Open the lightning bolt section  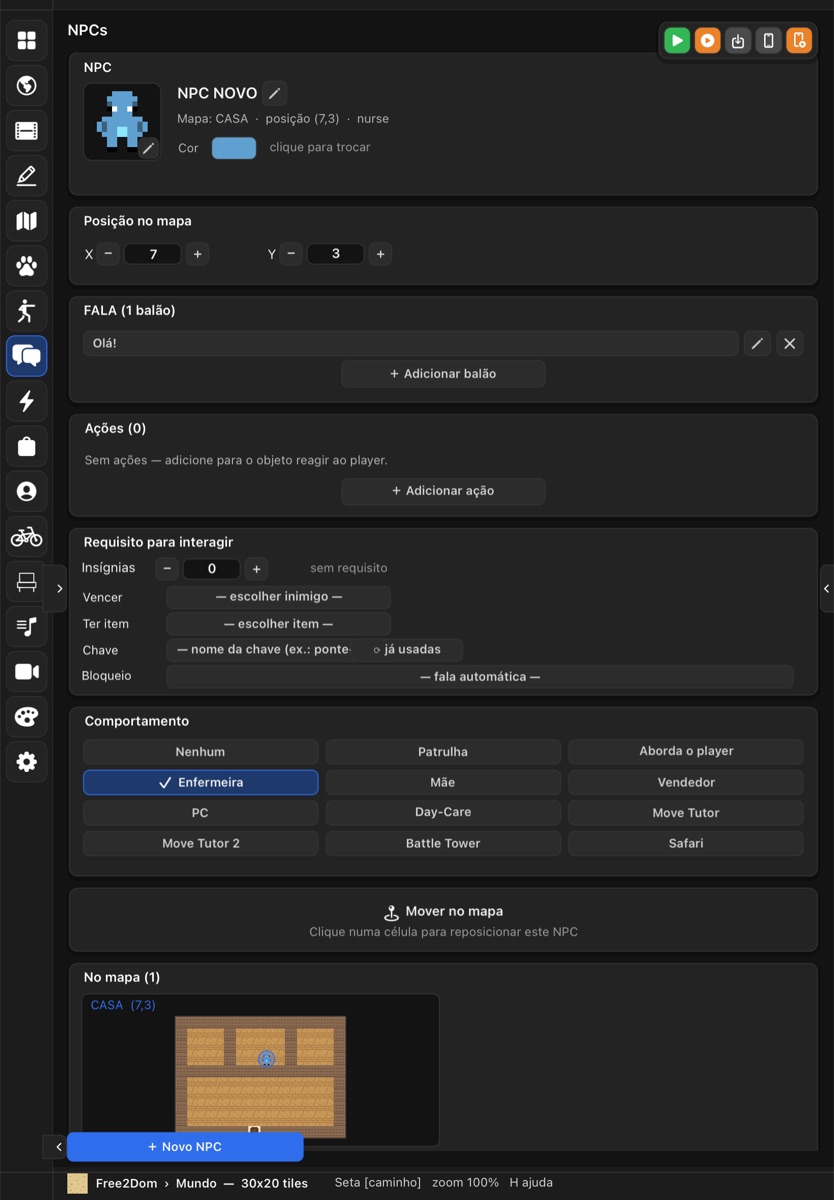27,401
